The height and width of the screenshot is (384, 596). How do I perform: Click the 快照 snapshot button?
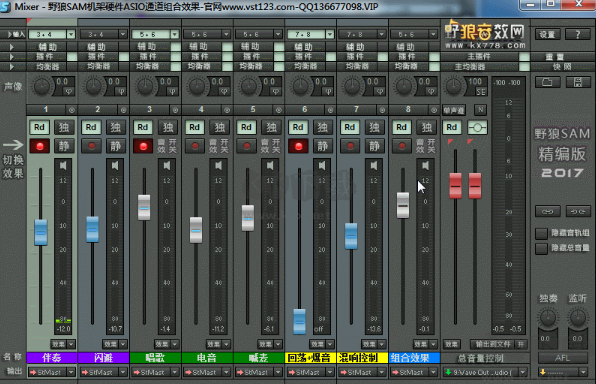click(562, 67)
